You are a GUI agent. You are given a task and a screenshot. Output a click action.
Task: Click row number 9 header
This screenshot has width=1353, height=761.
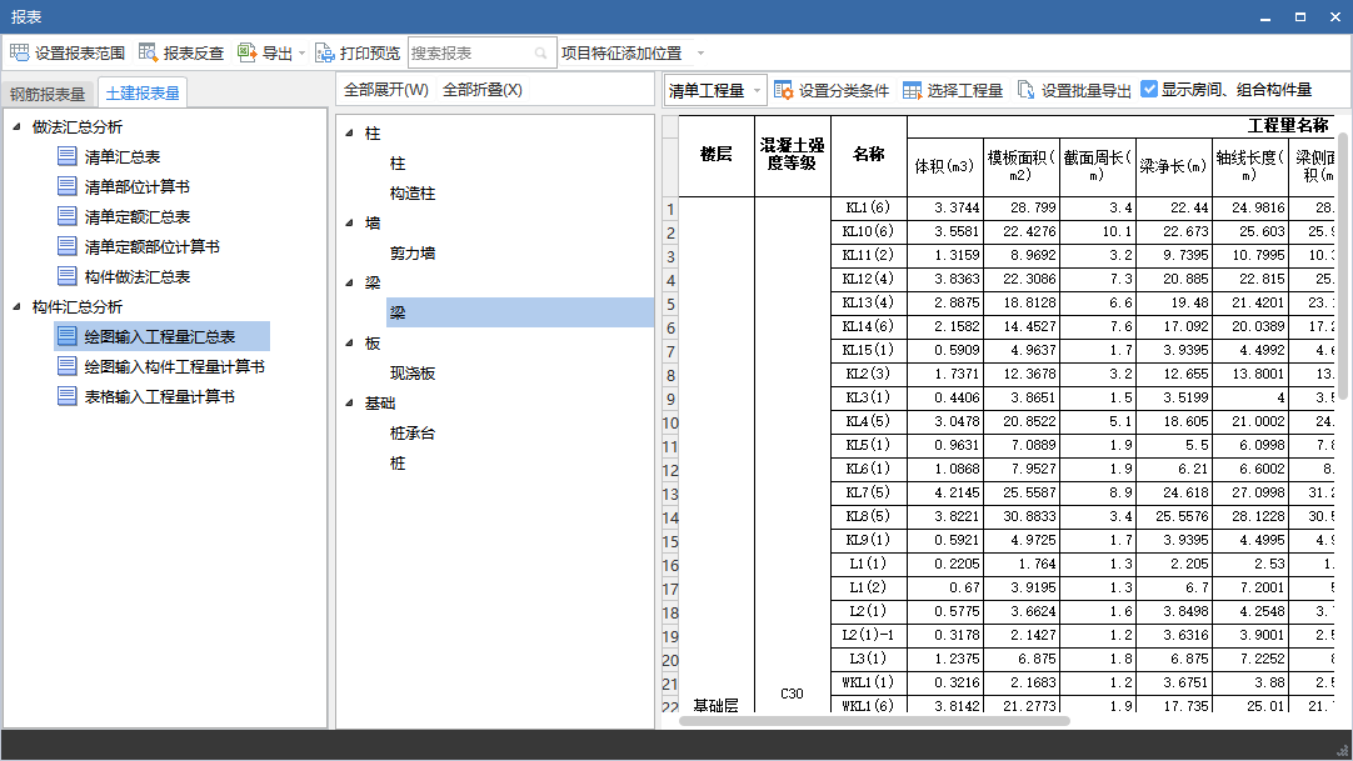click(x=670, y=400)
